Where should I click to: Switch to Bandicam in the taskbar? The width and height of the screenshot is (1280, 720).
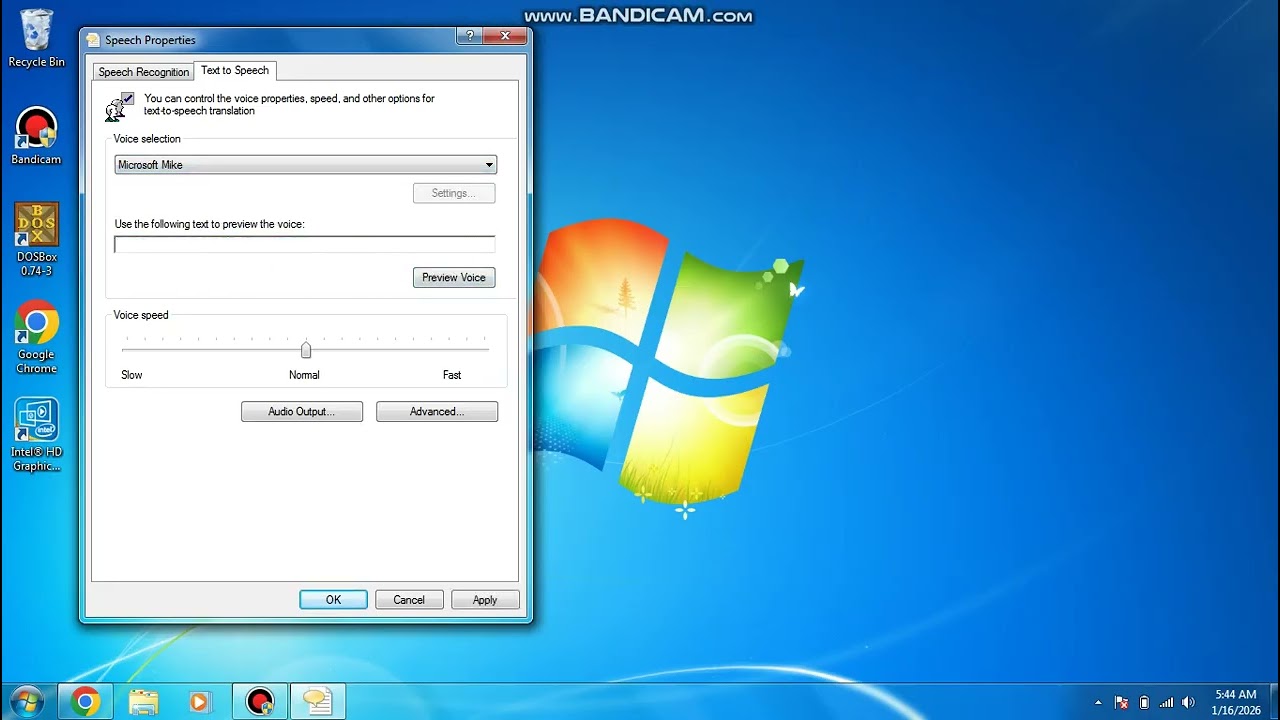[260, 702]
